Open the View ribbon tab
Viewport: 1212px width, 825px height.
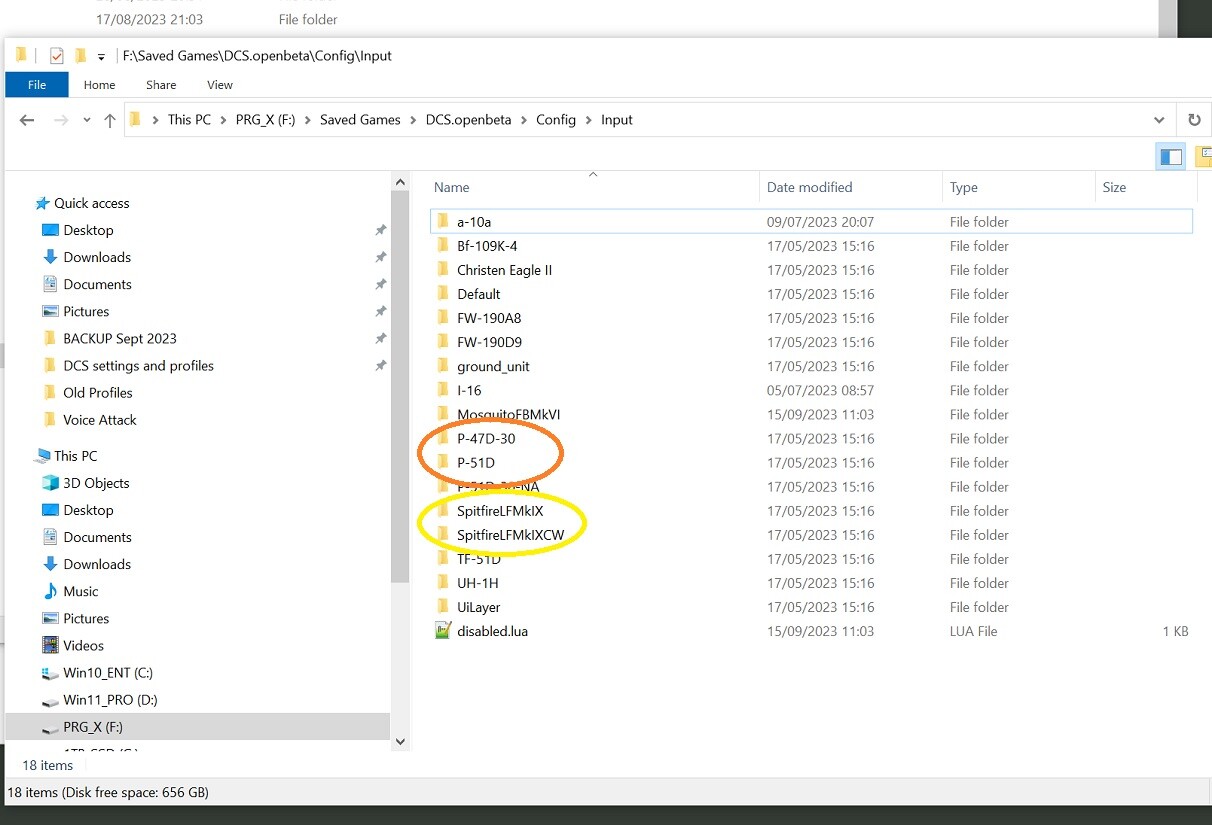pyautogui.click(x=220, y=85)
